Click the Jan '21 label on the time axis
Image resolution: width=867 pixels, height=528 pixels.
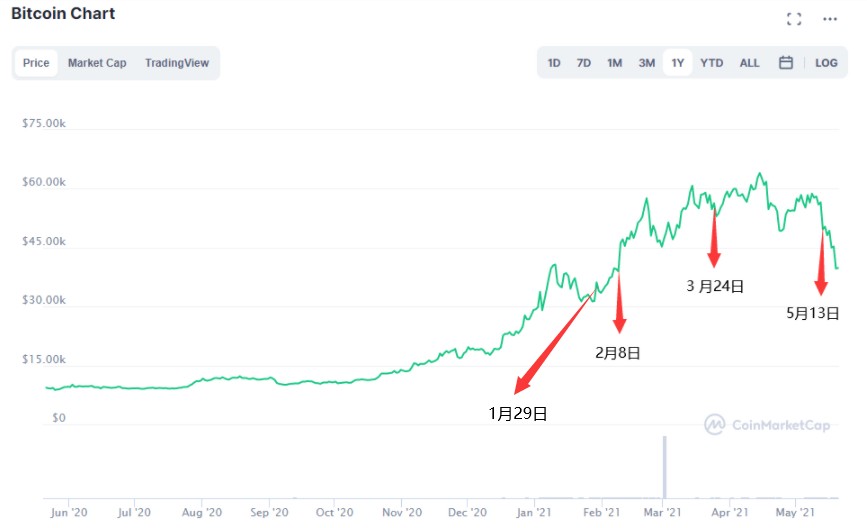click(535, 512)
